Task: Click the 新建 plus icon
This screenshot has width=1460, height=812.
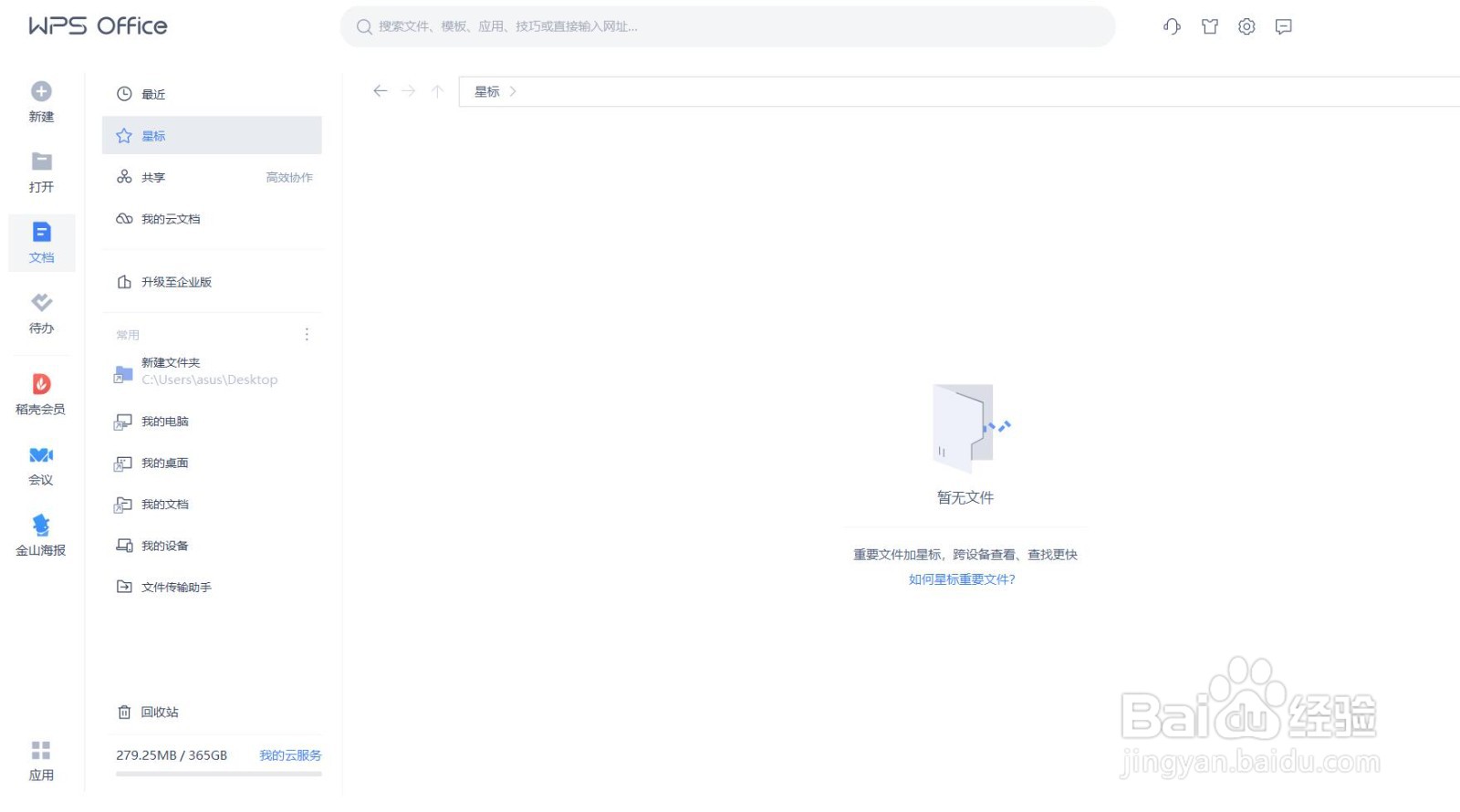Action: [41, 91]
